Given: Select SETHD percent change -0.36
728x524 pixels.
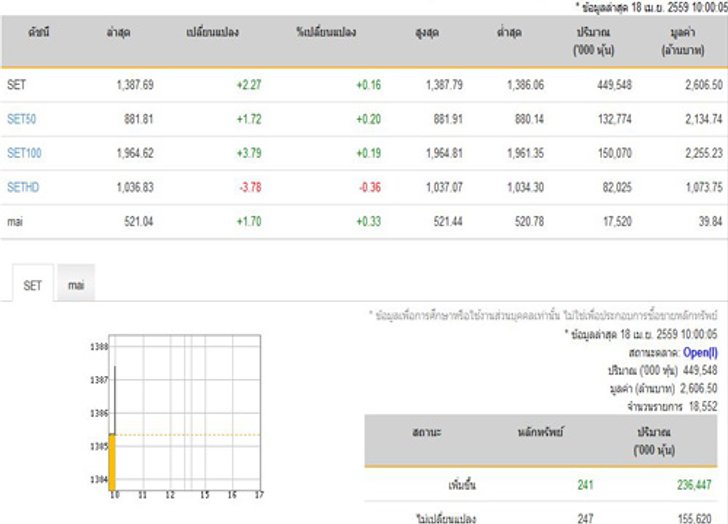Looking at the screenshot, I should point(370,188).
